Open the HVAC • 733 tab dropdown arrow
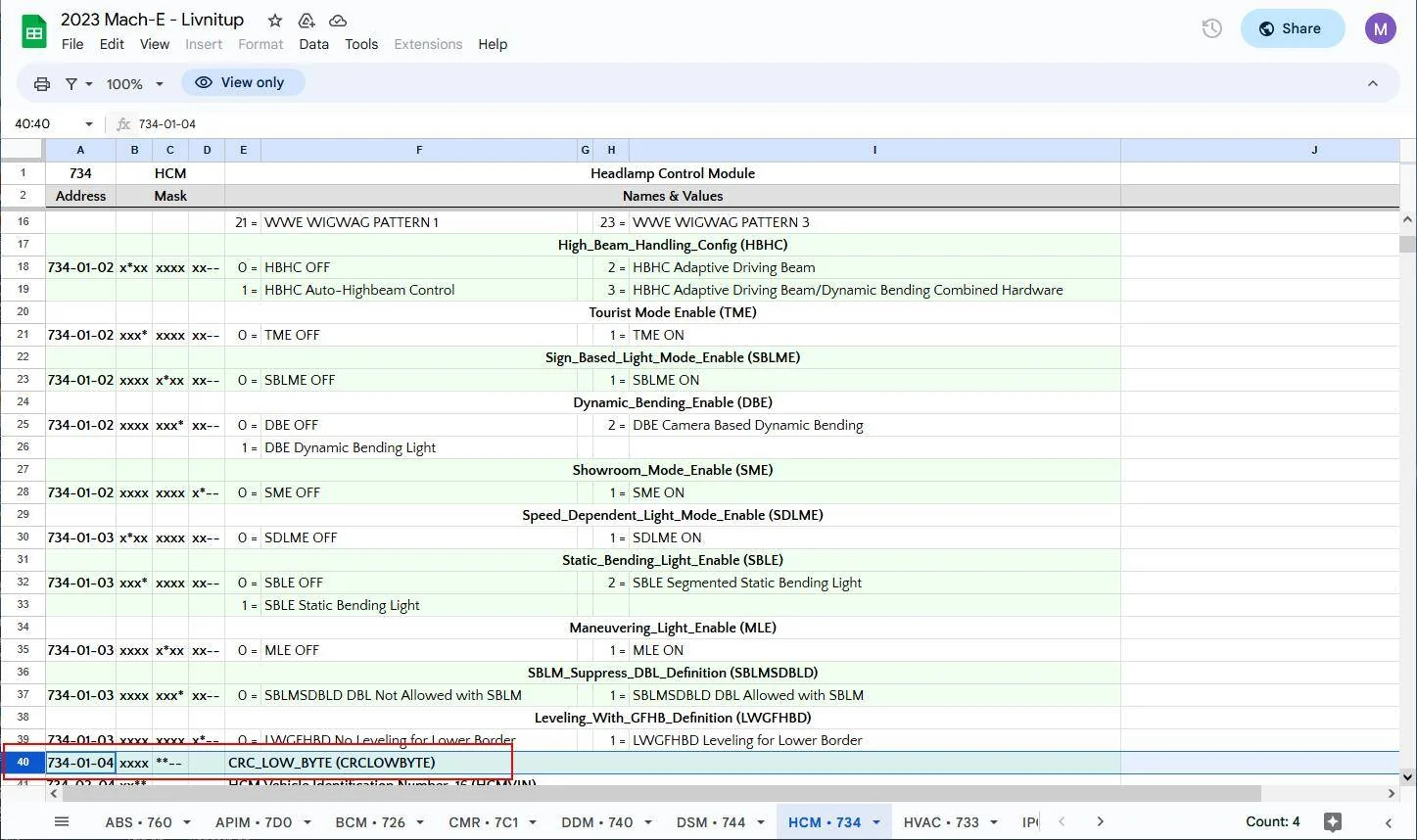Viewport: 1417px width, 840px height. (994, 822)
